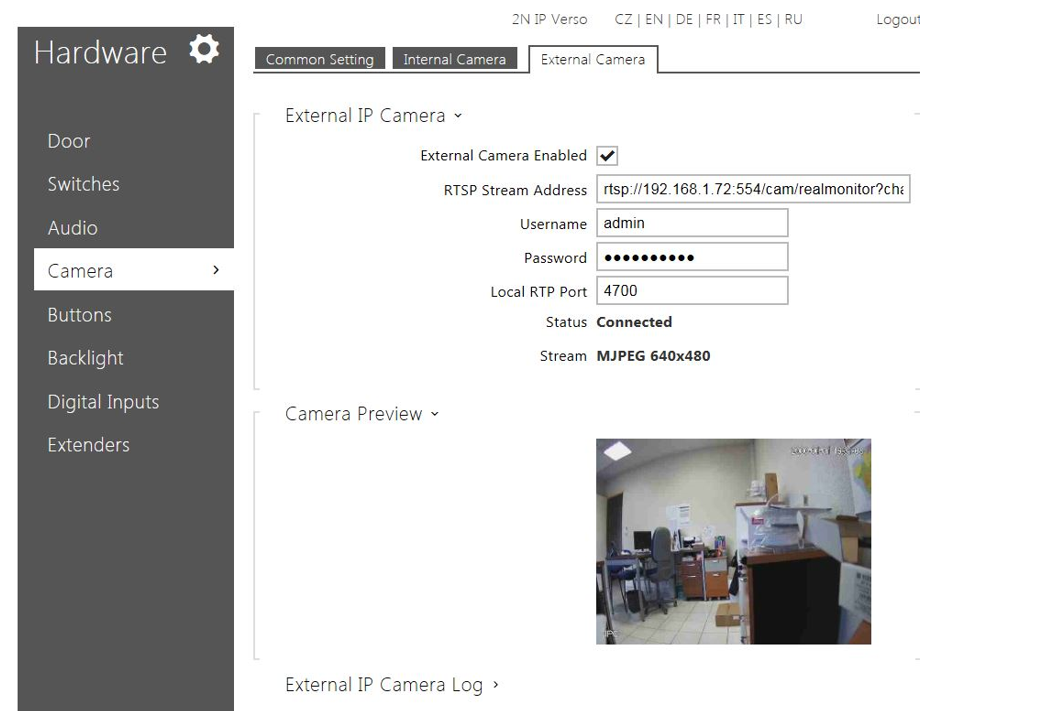Click the Hardware gear icon
This screenshot has height=719, width=1037.
(x=204, y=49)
